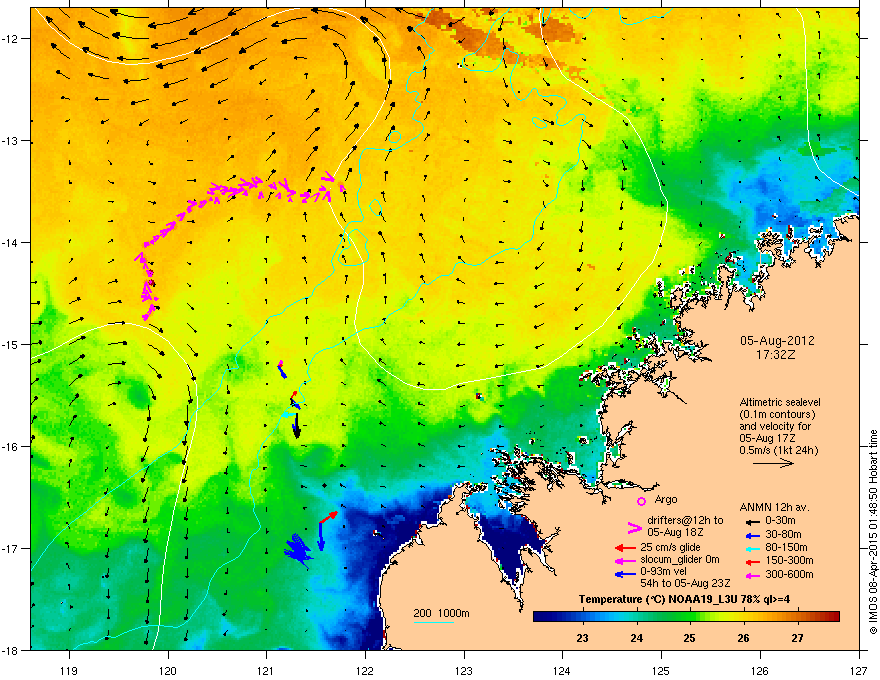This screenshot has width=880, height=680.
Task: Click cyan ANMN arrow for 80-150m
Action: [753, 548]
